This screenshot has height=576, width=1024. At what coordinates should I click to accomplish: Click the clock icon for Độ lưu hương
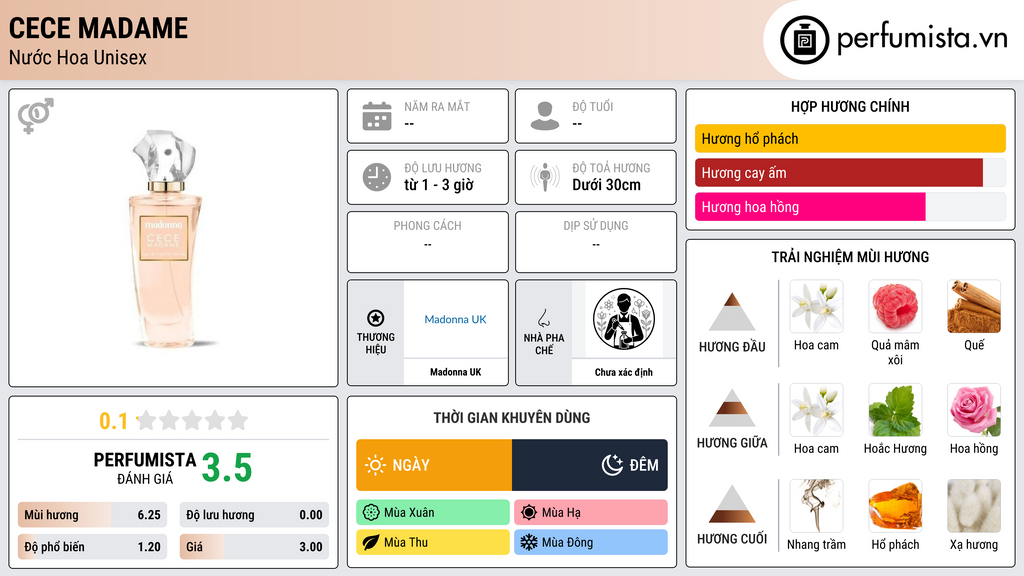click(377, 177)
